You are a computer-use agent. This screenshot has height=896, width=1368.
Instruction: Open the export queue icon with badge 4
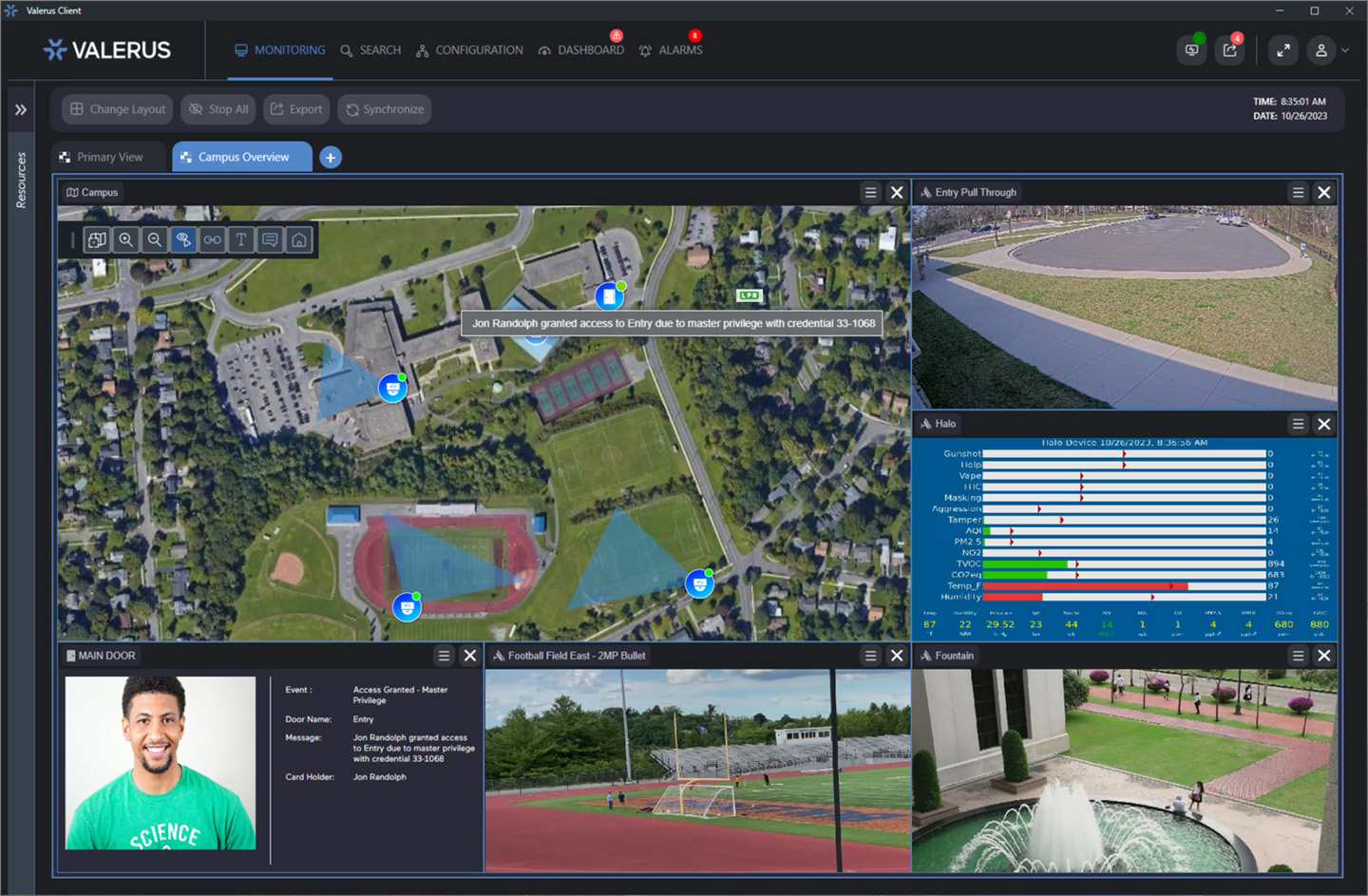coord(1230,50)
